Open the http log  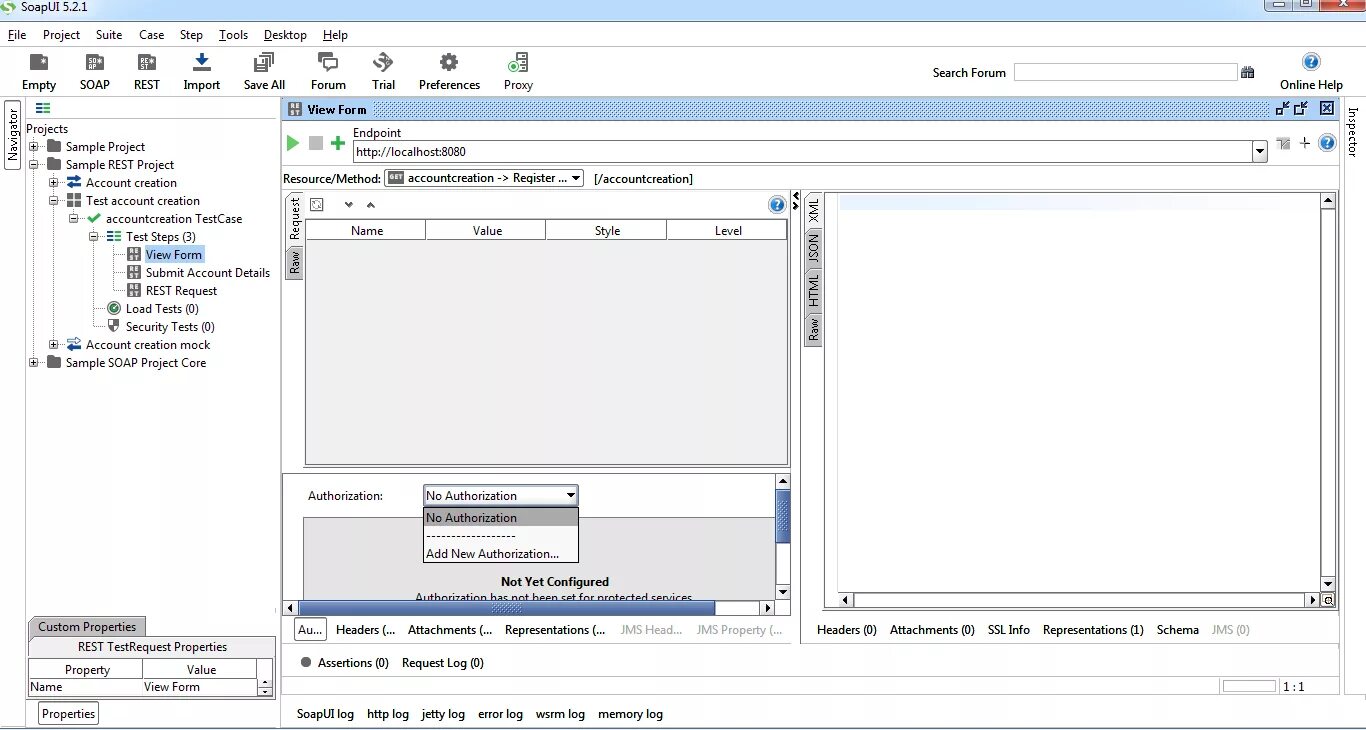(388, 714)
